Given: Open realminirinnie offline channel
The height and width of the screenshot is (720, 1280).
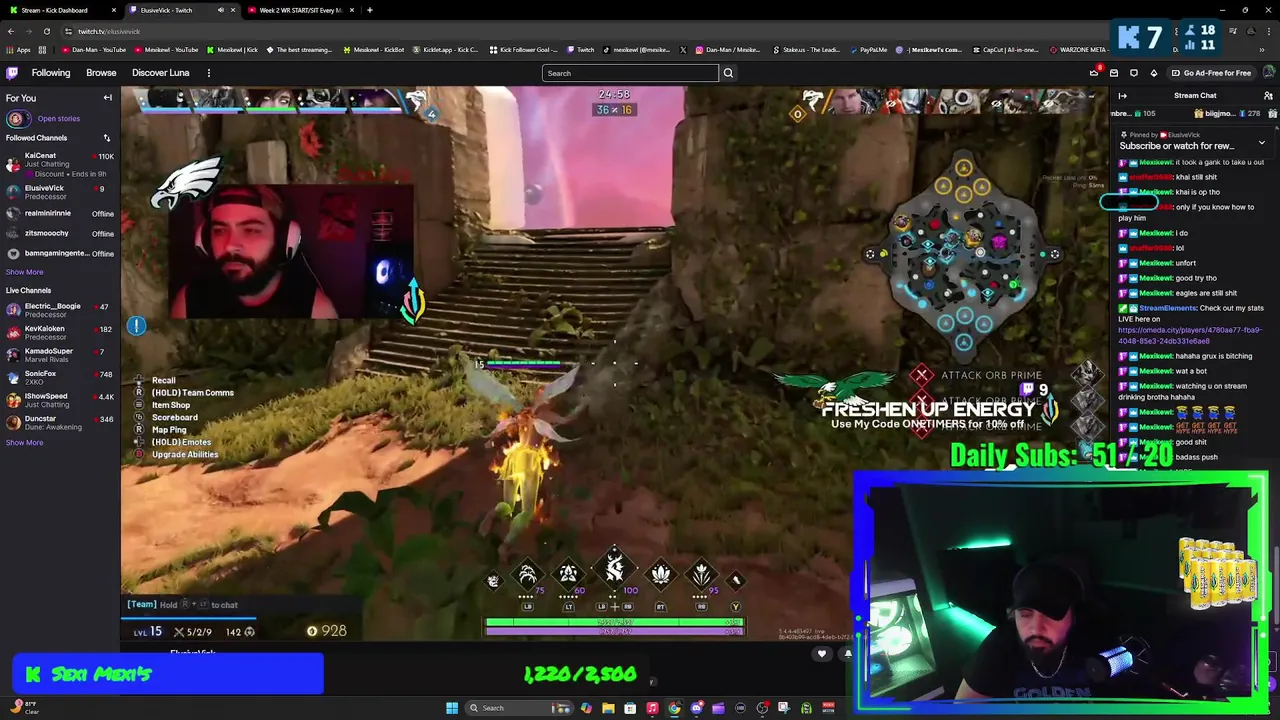Looking at the screenshot, I should pyautogui.click(x=60, y=213).
